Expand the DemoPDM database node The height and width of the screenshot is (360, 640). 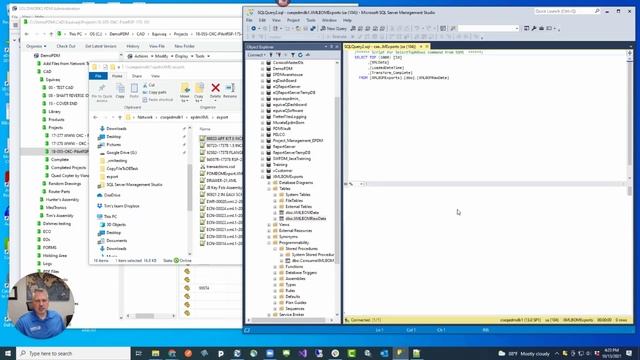pyautogui.click(x=262, y=69)
